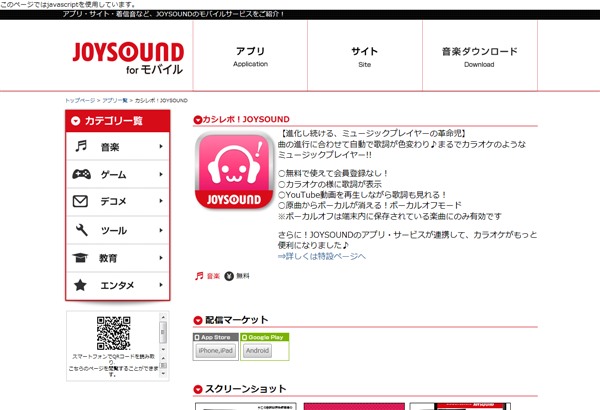600x410 pixels.
Task: Click the pink middle screenshot thumbnail
Action: pos(354,406)
